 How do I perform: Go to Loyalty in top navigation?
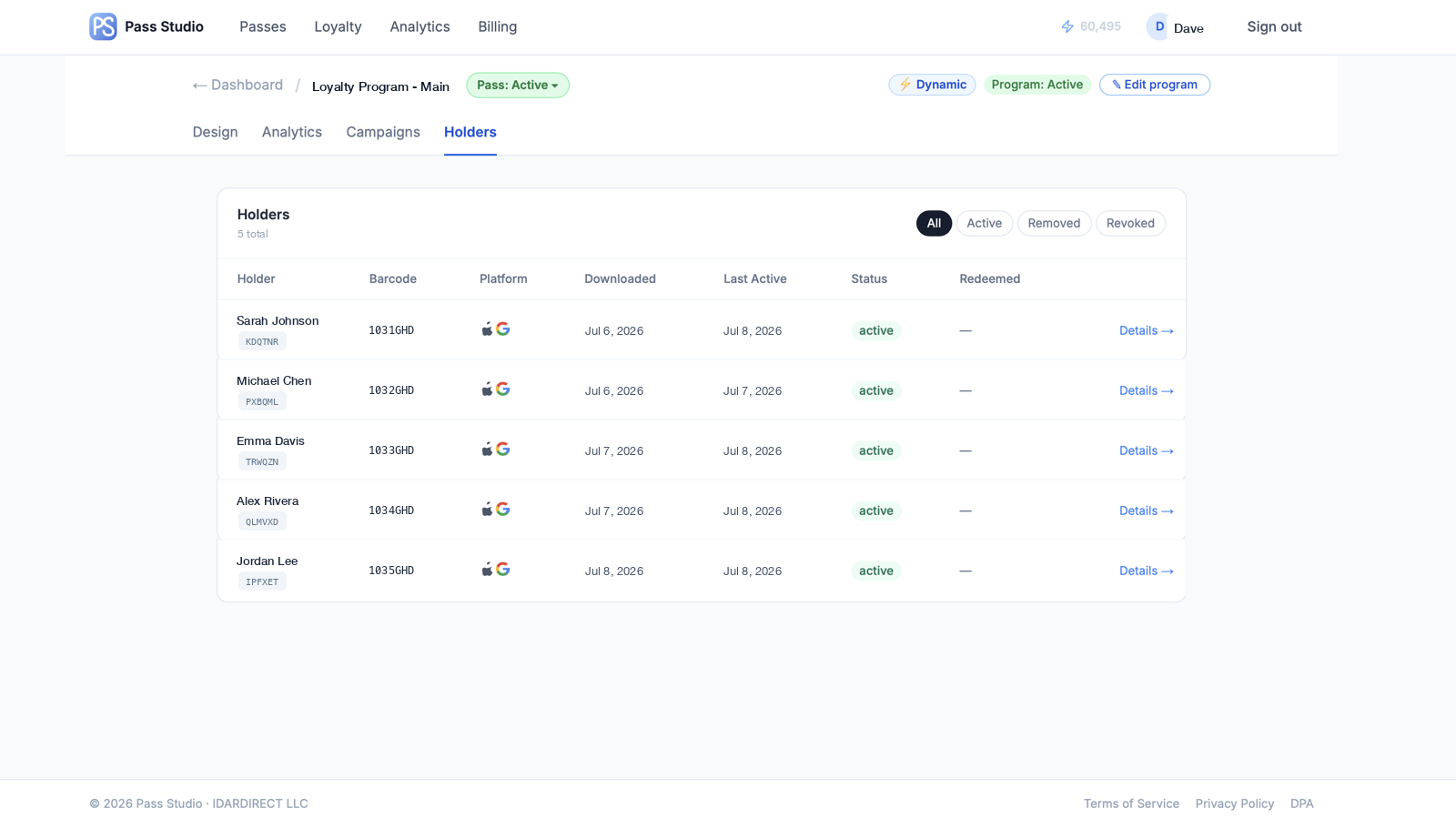(338, 27)
